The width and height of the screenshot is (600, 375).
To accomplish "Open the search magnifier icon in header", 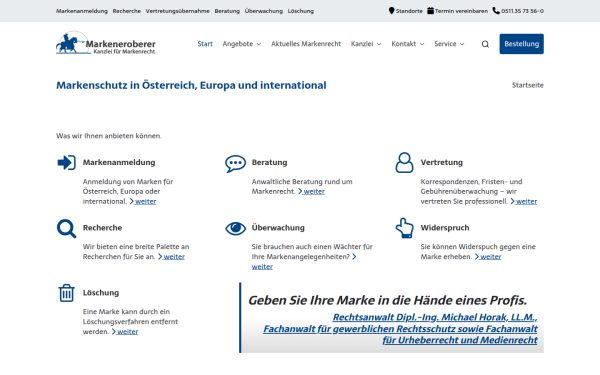I will (485, 44).
